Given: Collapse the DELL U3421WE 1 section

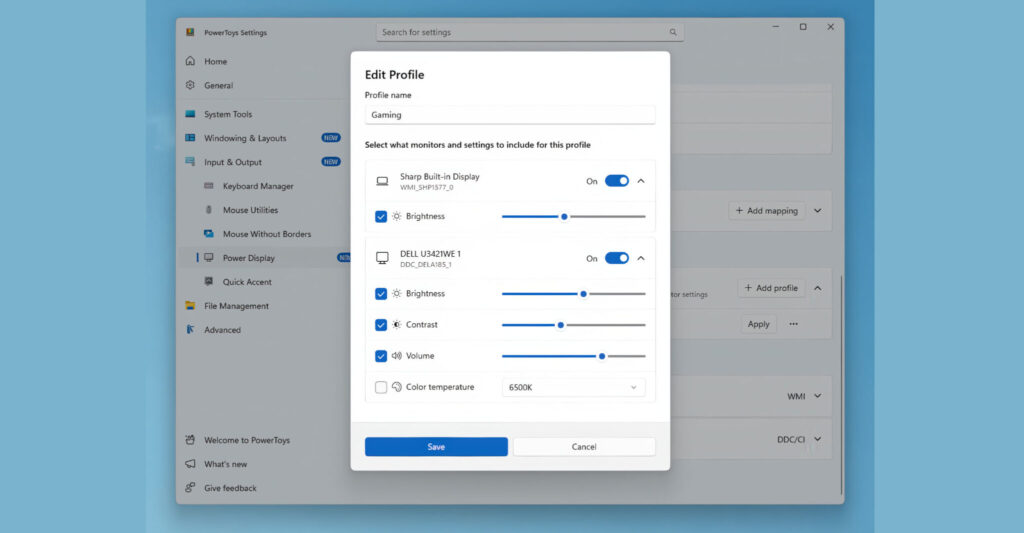Looking at the screenshot, I should [641, 258].
